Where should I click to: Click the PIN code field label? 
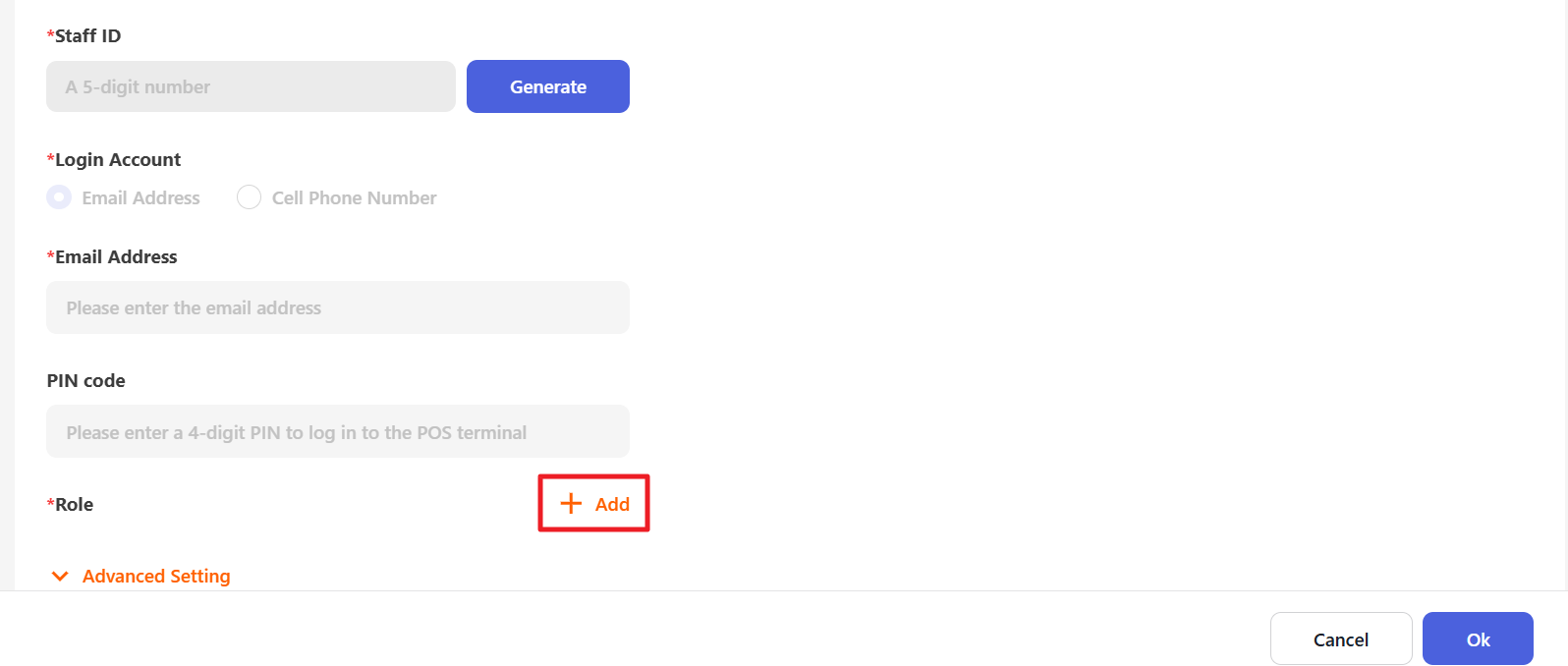coord(86,381)
